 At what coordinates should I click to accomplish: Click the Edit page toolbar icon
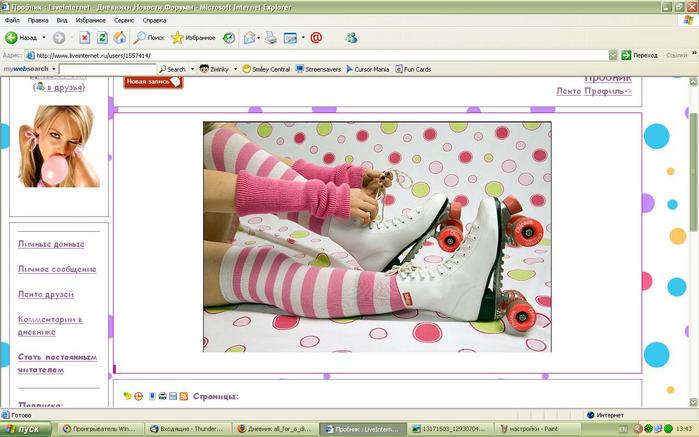coord(290,38)
